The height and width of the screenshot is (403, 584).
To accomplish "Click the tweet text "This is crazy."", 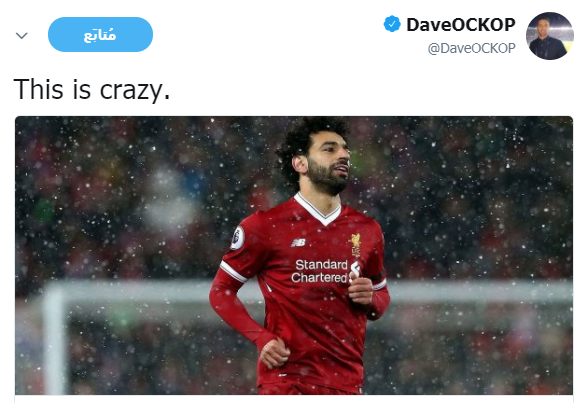I will pyautogui.click(x=92, y=89).
